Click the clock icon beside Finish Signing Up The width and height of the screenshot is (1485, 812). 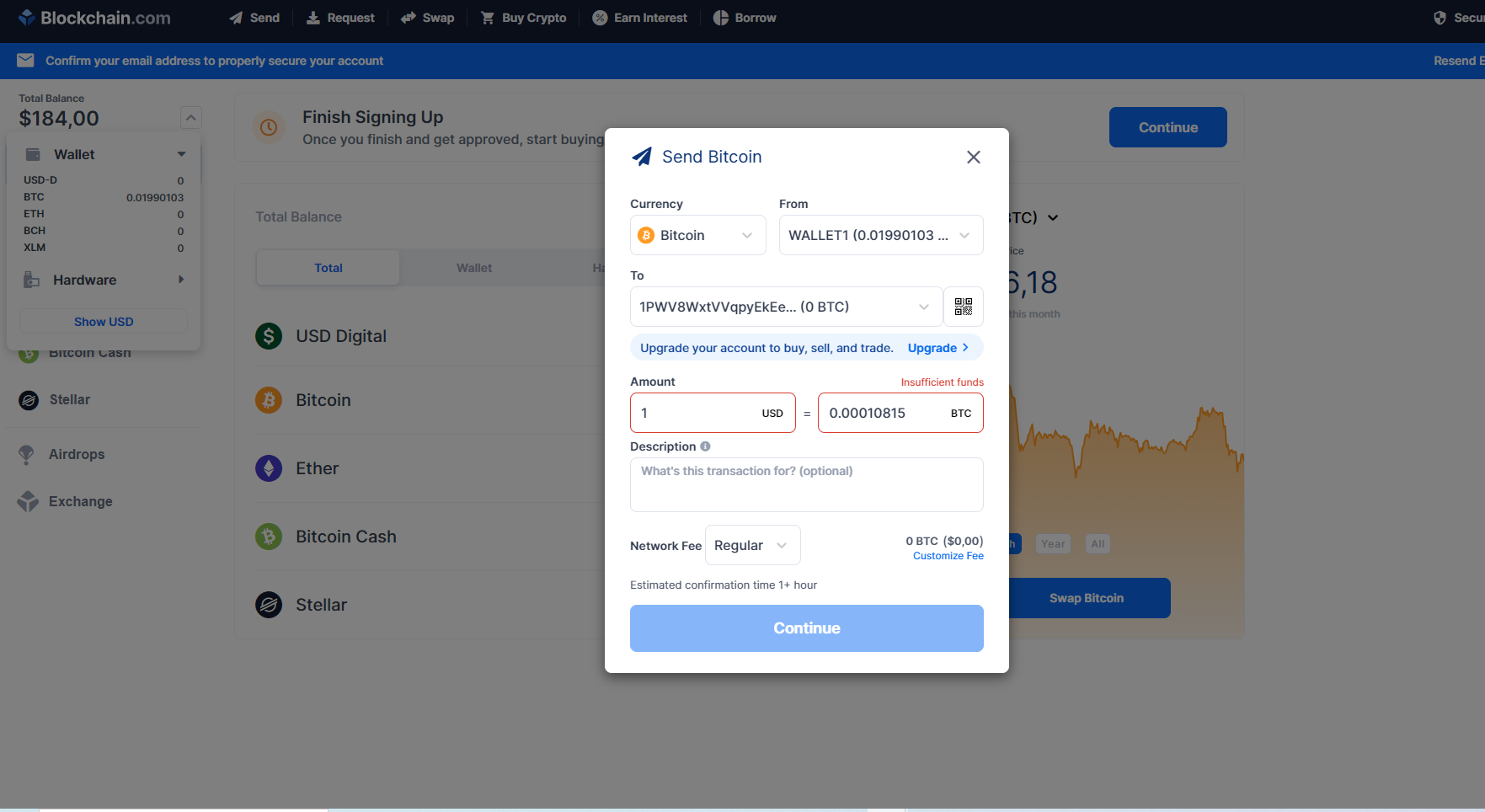click(269, 127)
